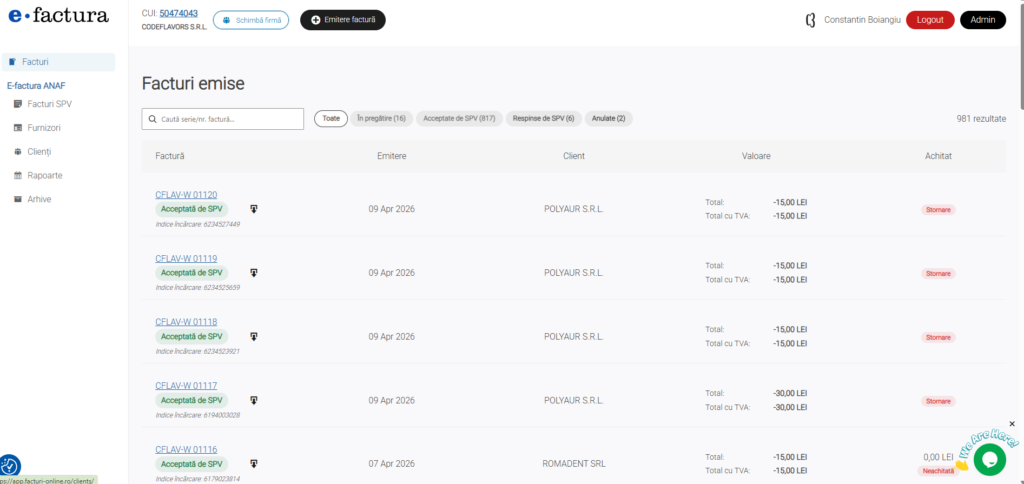This screenshot has height=484, width=1024.
Task: Go to Furnizori in the sidebar
Action: [44, 128]
